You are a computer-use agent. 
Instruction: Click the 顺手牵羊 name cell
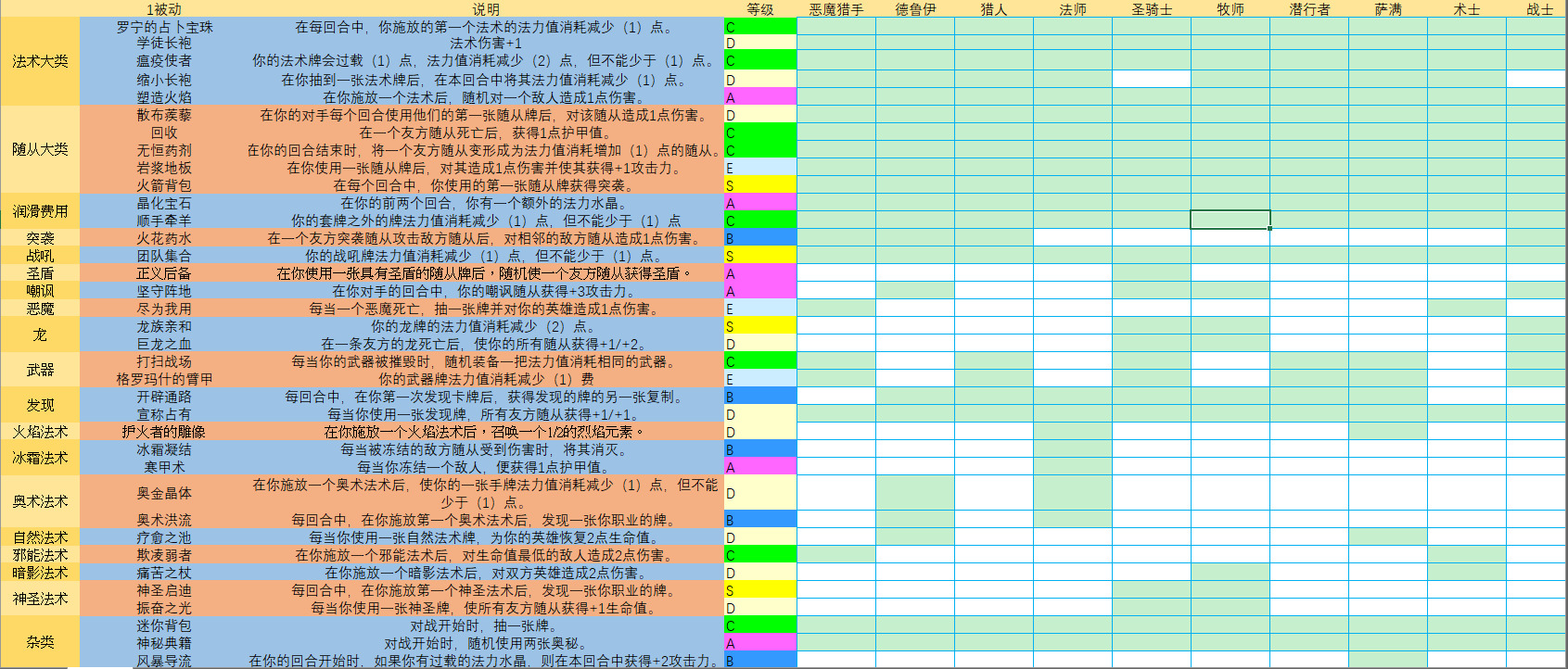[164, 221]
